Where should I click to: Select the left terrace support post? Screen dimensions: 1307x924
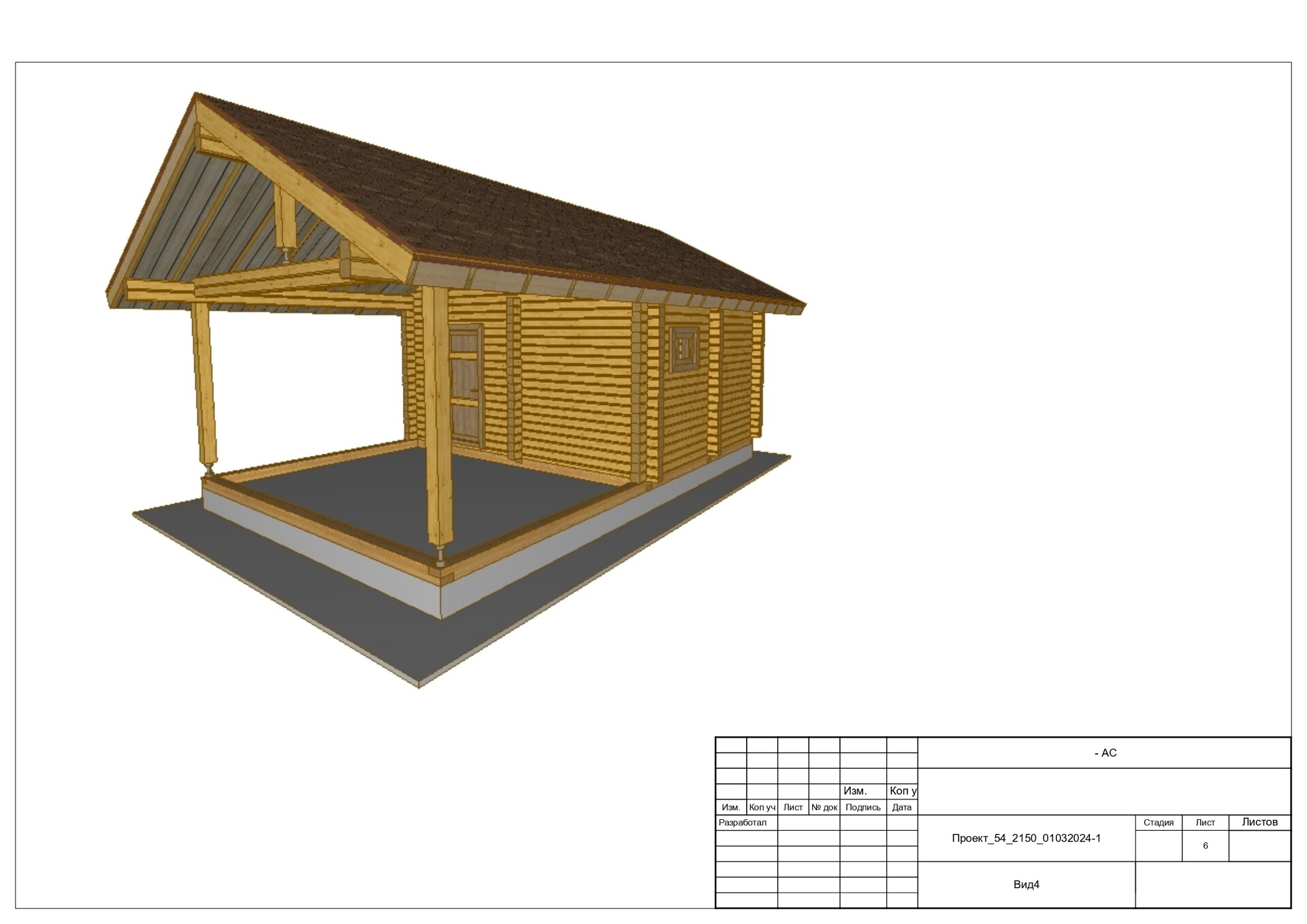[204, 384]
